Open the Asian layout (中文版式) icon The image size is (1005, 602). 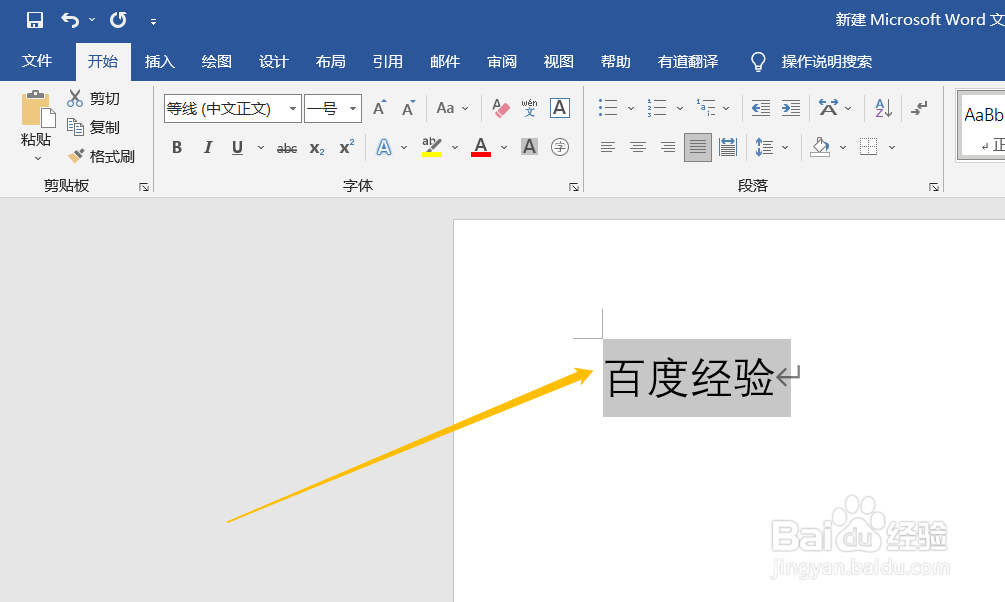click(828, 108)
